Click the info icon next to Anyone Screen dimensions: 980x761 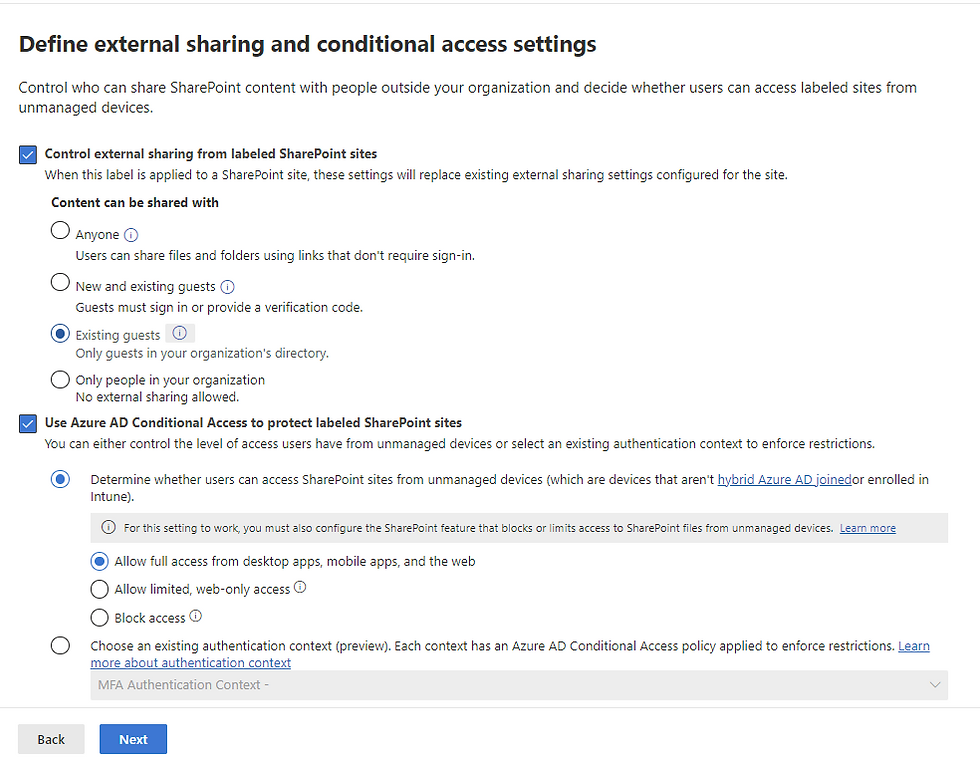point(131,235)
